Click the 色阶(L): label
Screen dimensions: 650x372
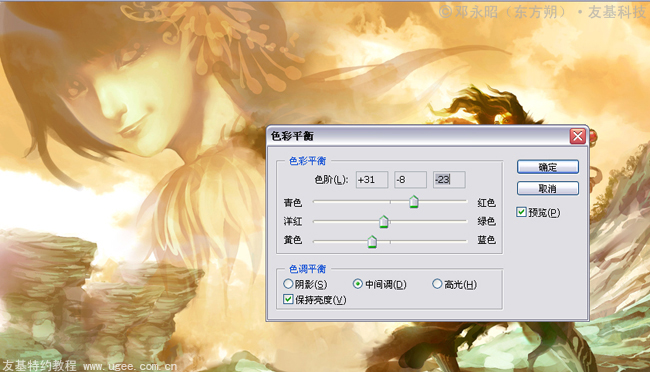tap(331, 180)
